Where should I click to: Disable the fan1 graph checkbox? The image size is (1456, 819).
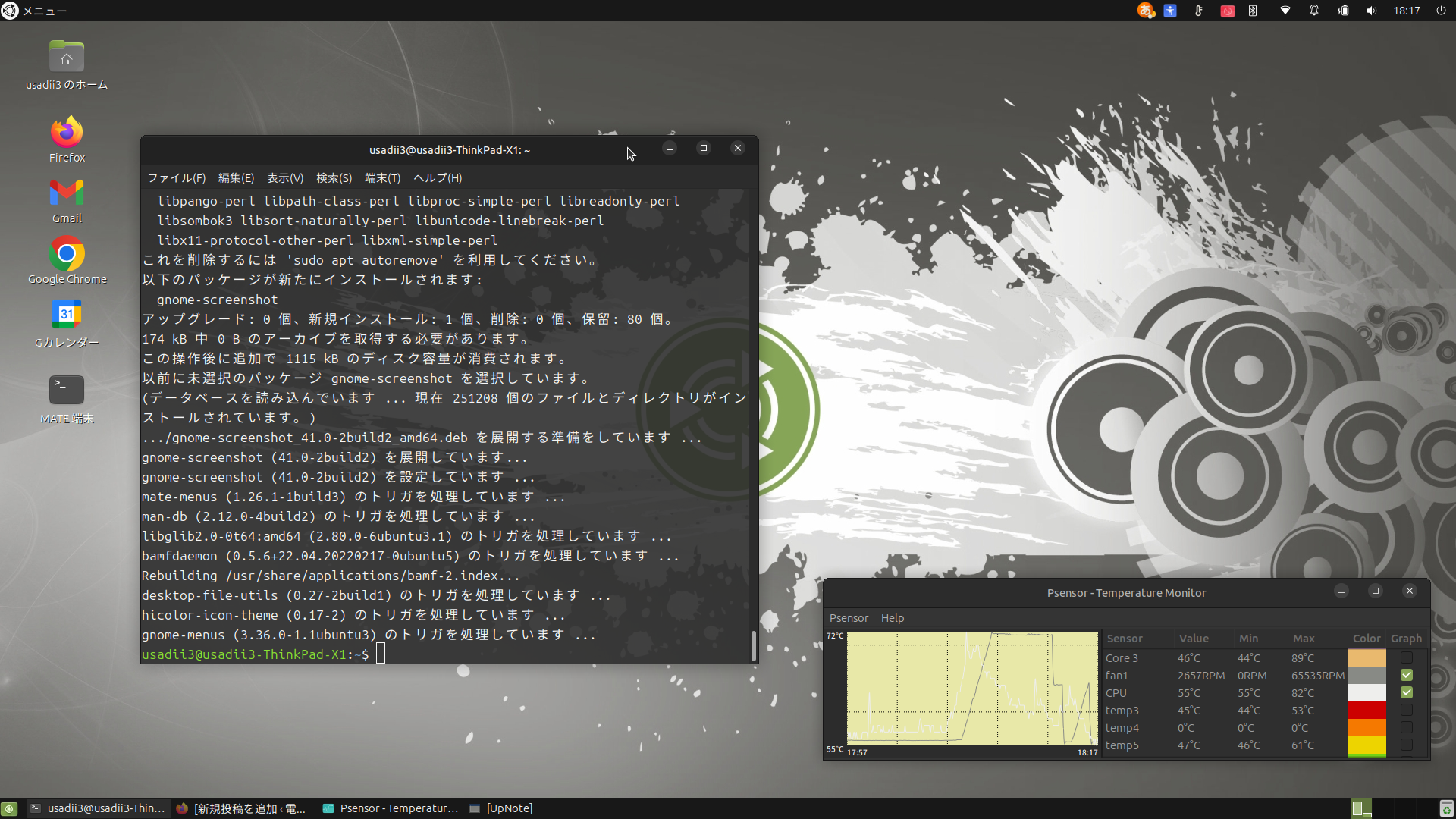pyautogui.click(x=1407, y=675)
